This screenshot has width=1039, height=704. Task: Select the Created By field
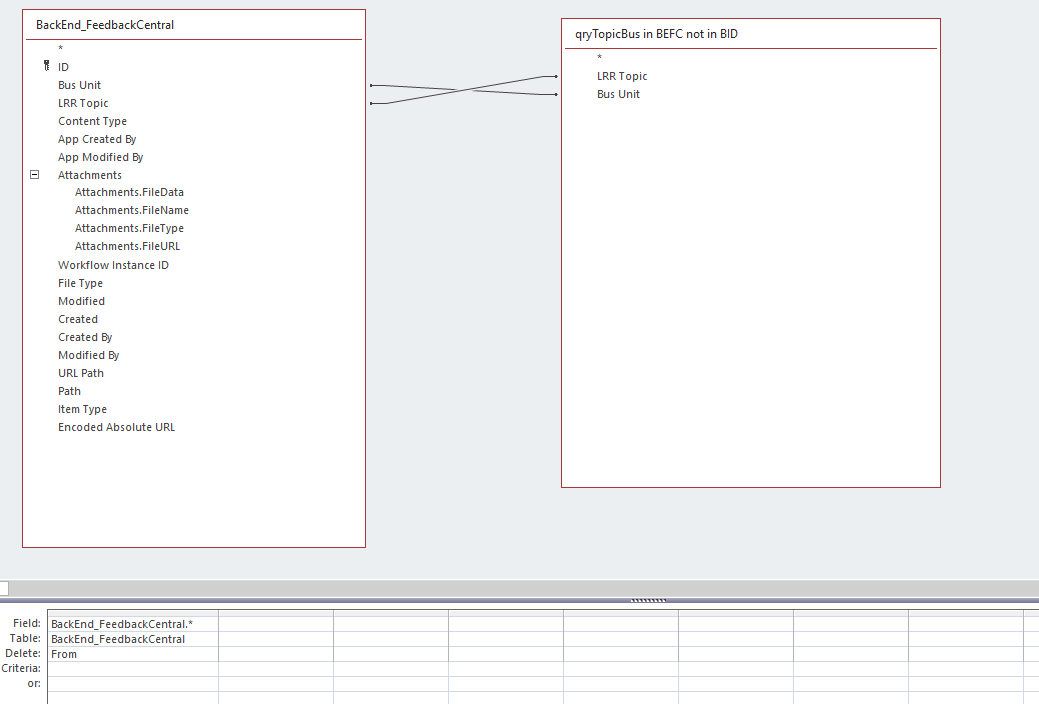click(x=85, y=337)
